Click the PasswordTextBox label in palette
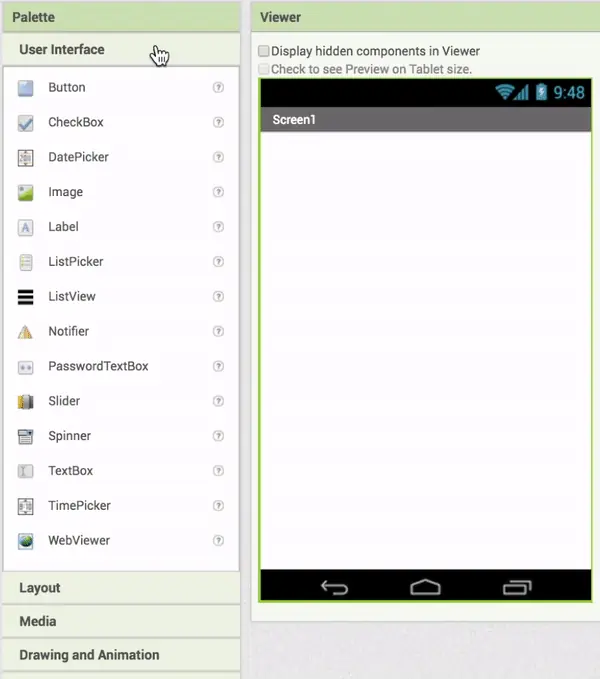The width and height of the screenshot is (600, 679). (98, 366)
